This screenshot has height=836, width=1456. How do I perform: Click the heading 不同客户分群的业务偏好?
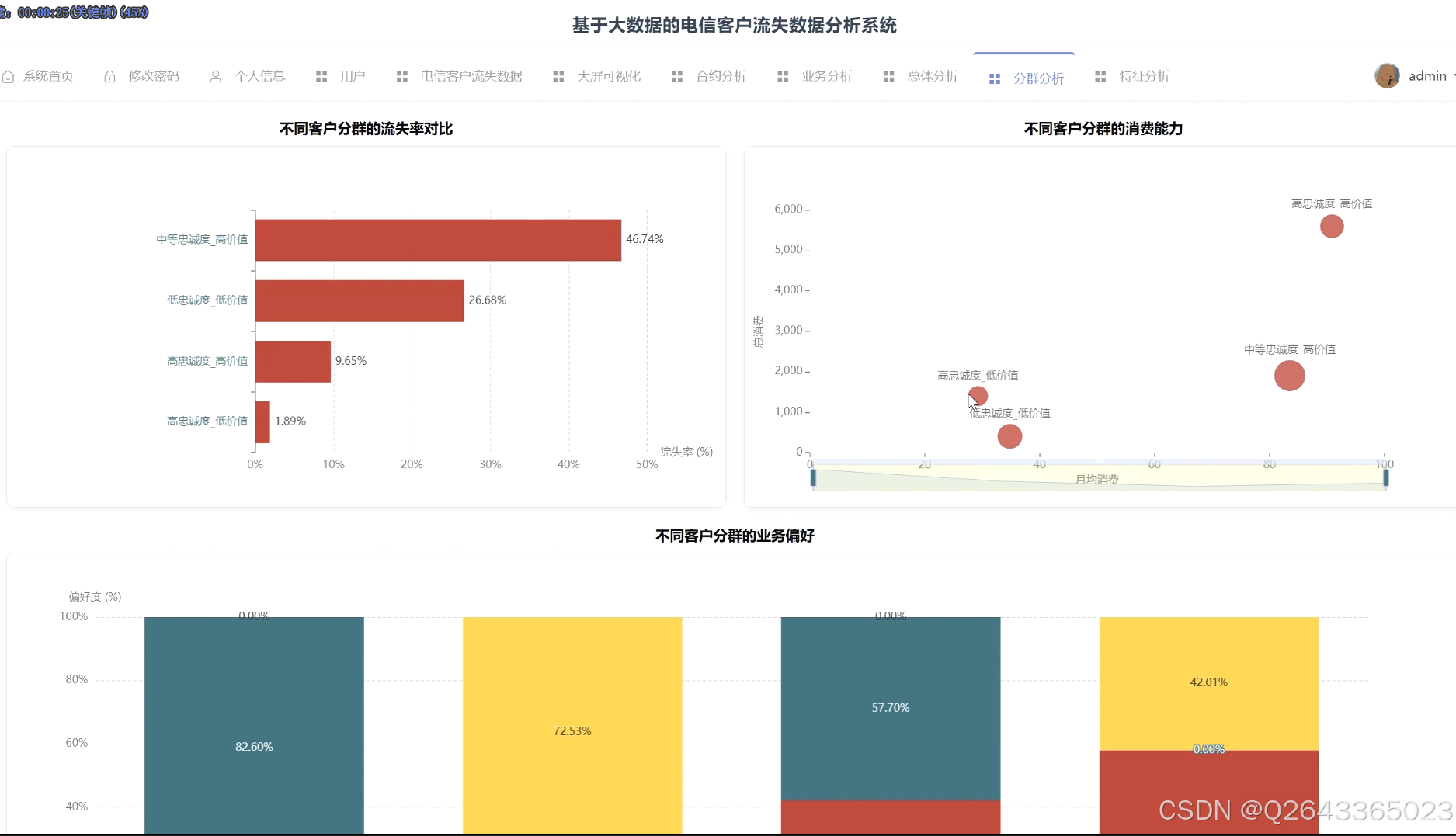[x=735, y=536]
